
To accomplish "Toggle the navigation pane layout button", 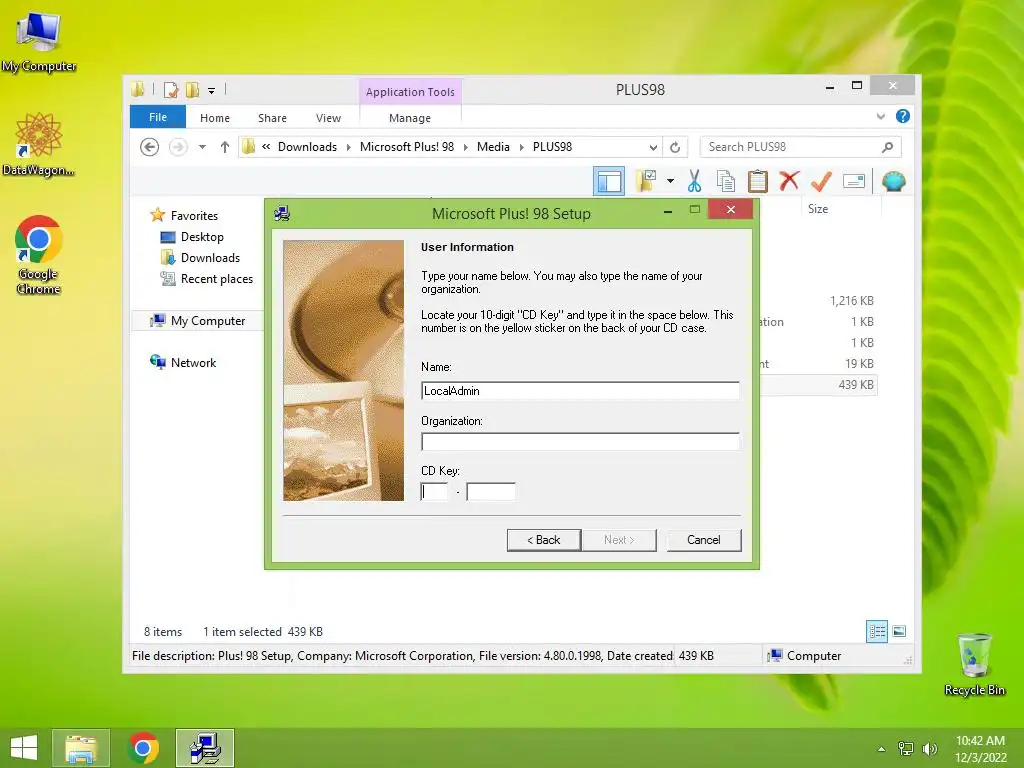I will (609, 181).
